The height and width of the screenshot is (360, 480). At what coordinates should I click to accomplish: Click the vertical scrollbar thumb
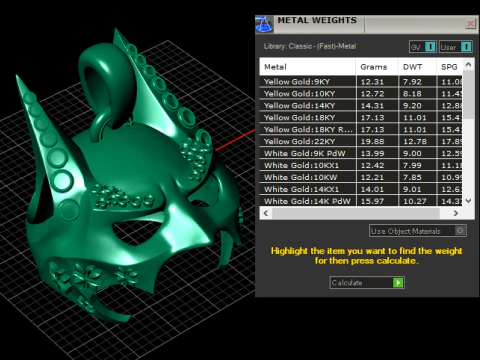(x=468, y=94)
